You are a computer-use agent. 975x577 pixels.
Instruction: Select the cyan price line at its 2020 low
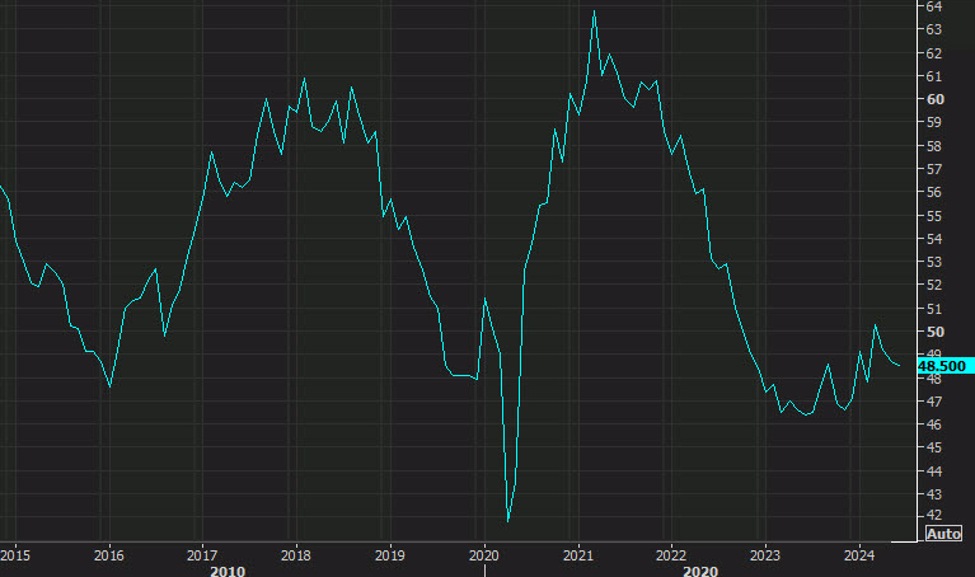coord(510,519)
